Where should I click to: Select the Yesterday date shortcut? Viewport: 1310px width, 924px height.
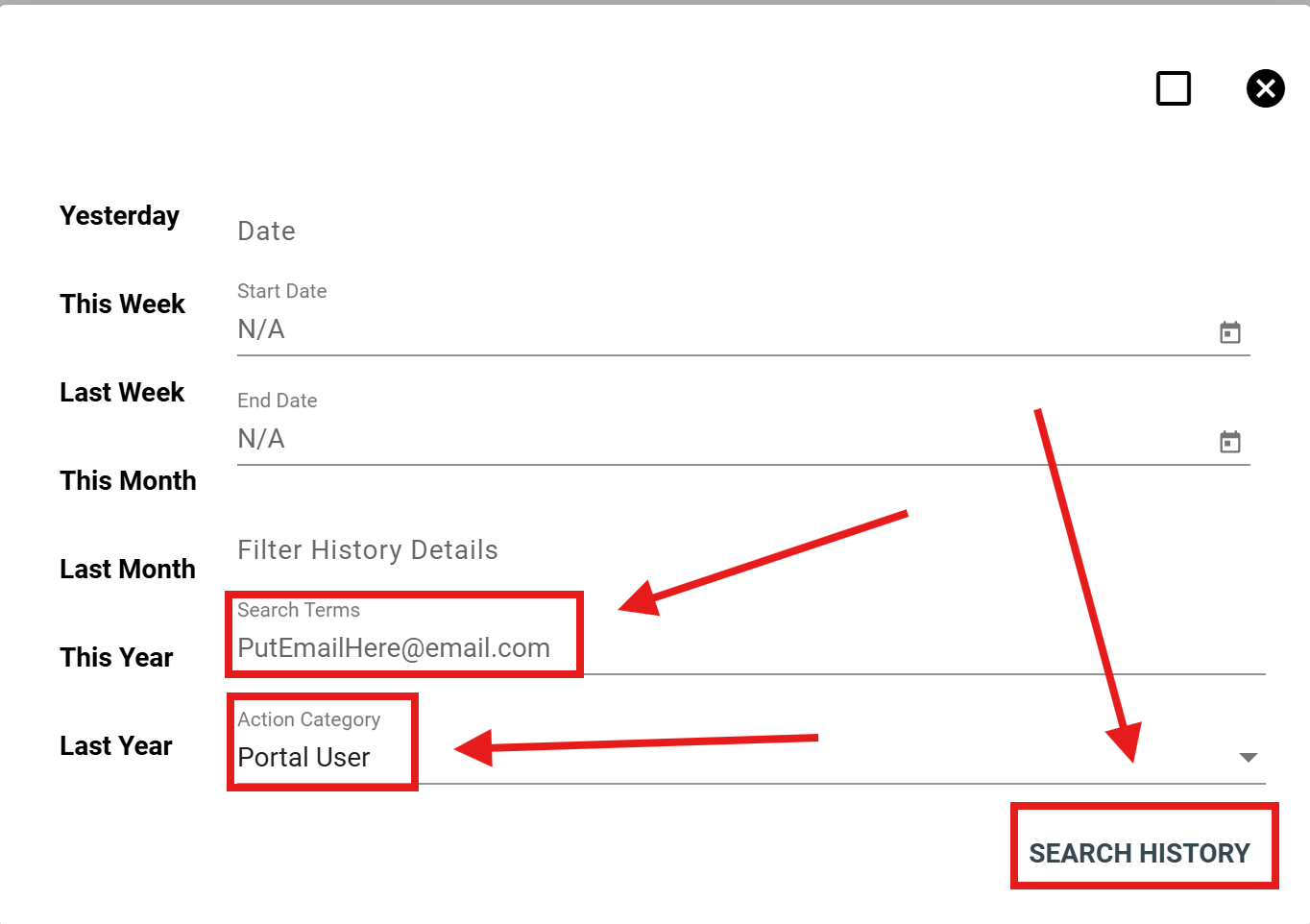click(x=119, y=215)
